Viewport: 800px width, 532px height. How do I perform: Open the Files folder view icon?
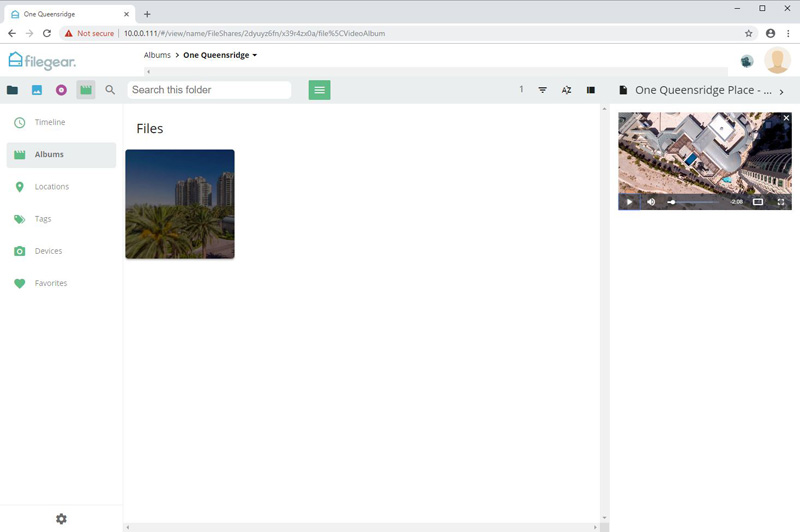tap(12, 90)
